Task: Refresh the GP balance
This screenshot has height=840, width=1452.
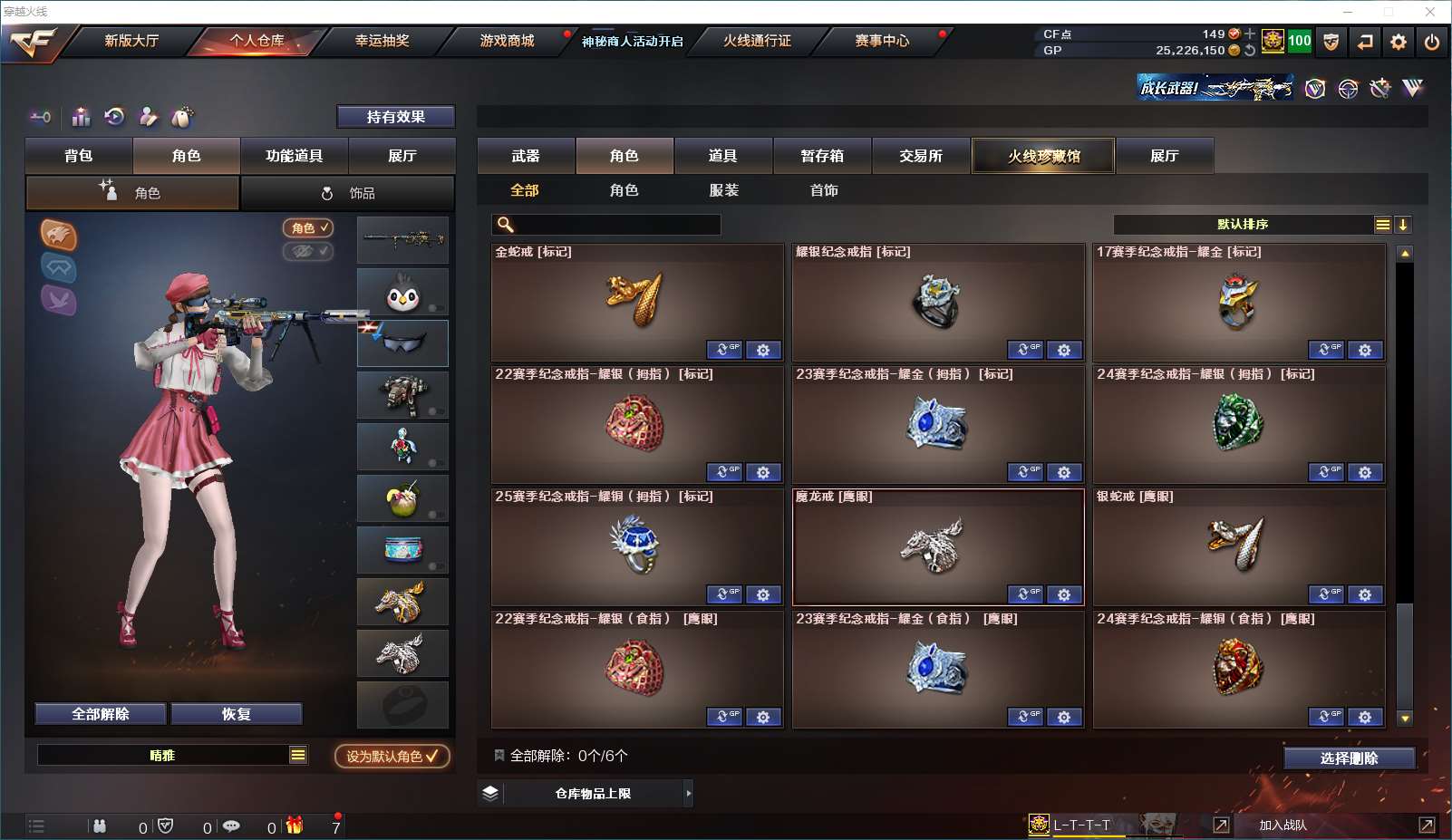Action: [1250, 51]
